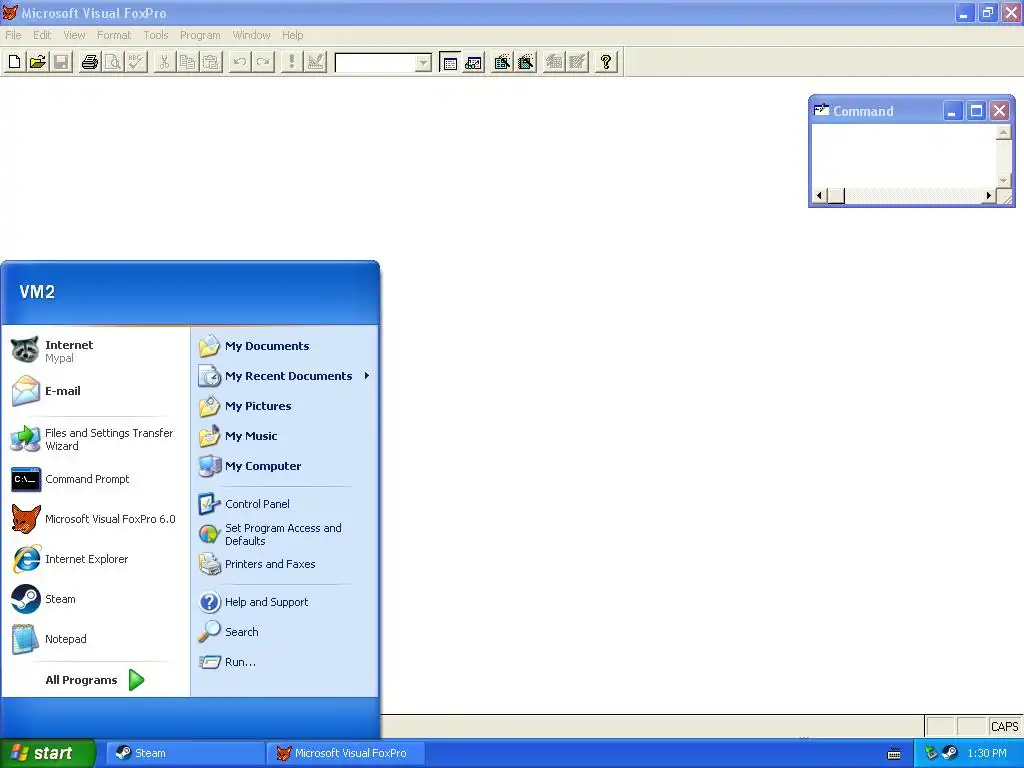Click the Spelling check toolbar icon
1024x768 pixels.
click(136, 62)
